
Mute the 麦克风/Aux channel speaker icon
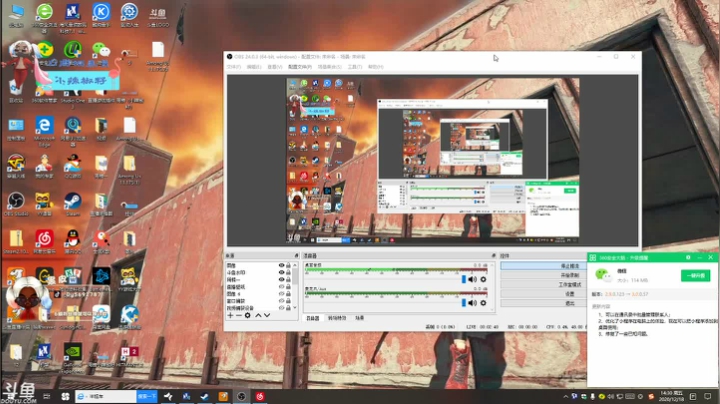click(472, 303)
